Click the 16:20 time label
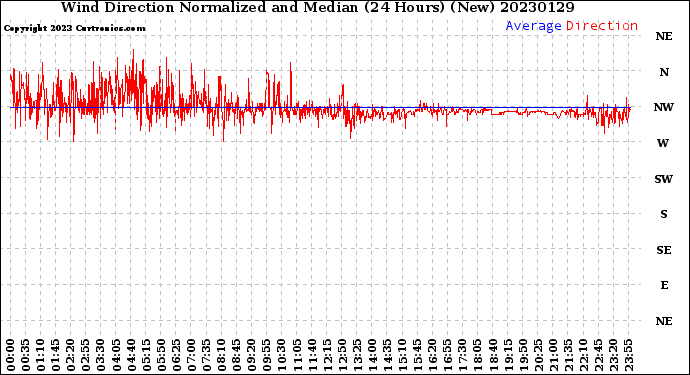The height and width of the screenshot is (375, 690). [x=433, y=355]
